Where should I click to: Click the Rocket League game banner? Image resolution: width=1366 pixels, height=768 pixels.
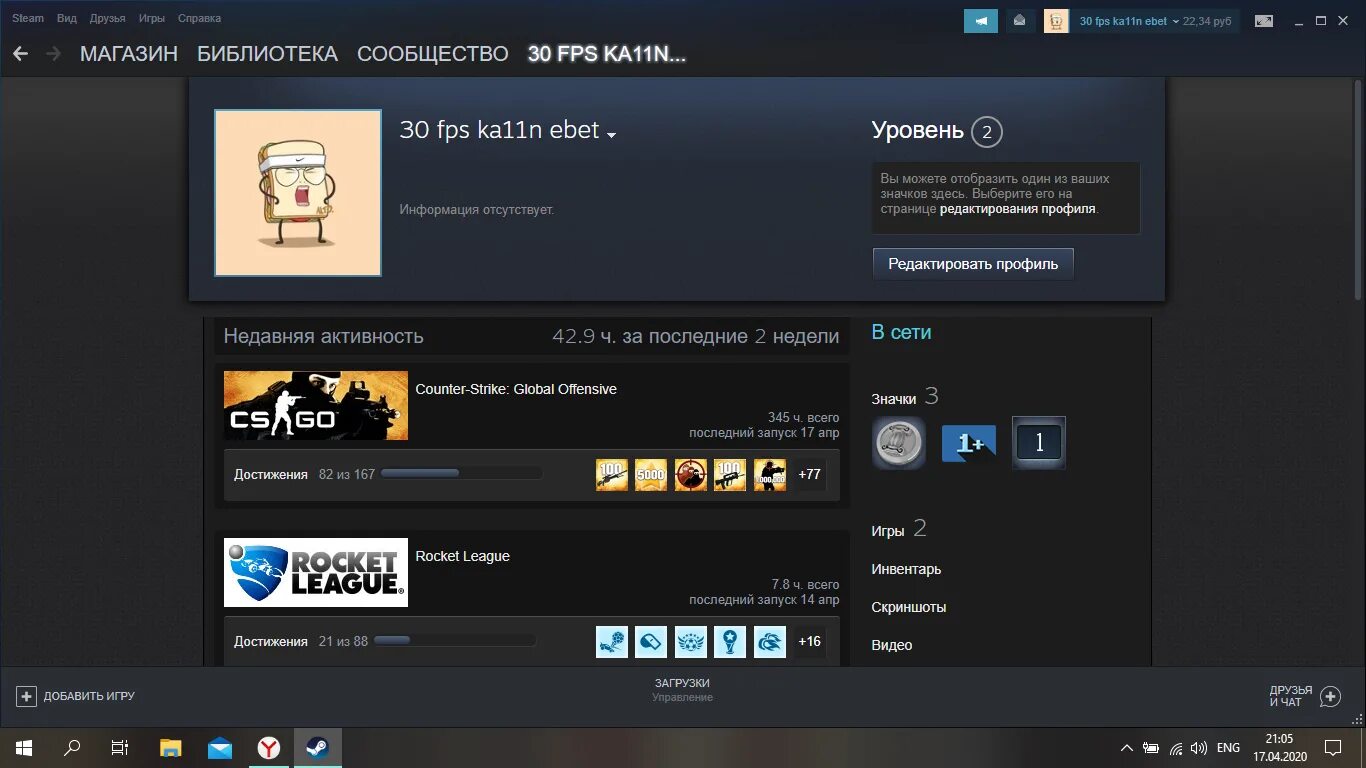316,572
